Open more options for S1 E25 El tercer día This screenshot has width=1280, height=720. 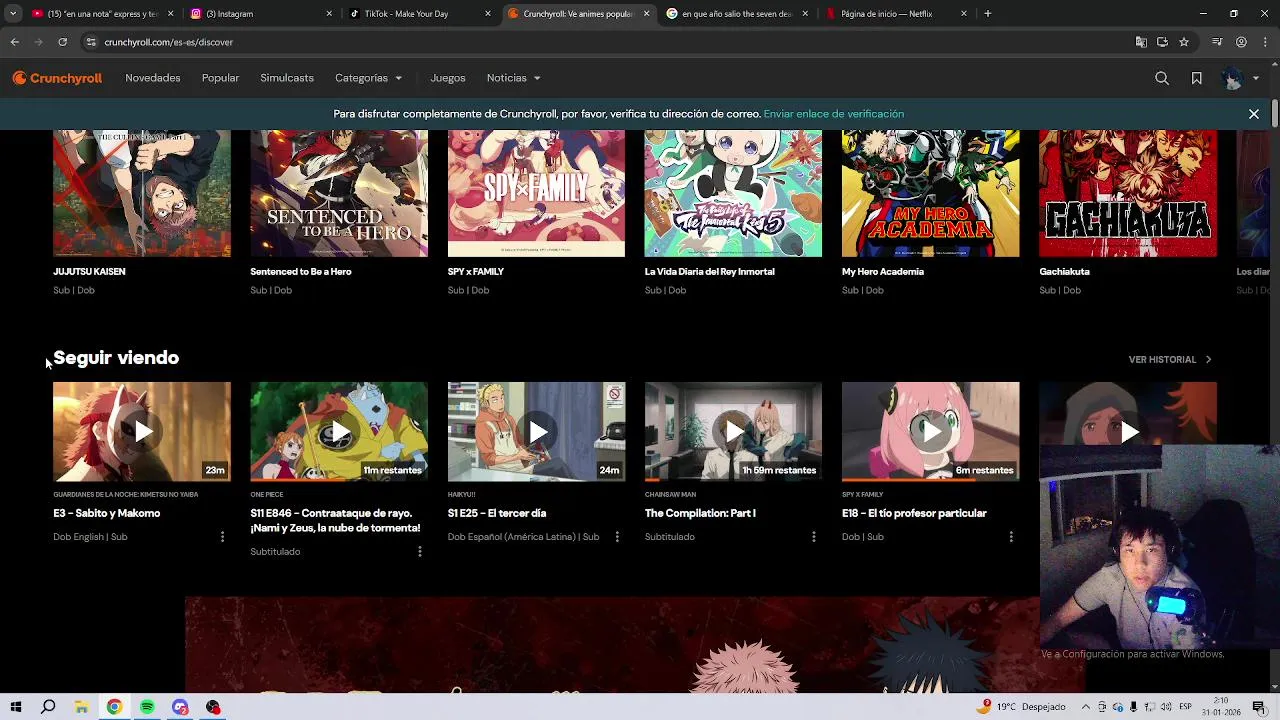616,537
